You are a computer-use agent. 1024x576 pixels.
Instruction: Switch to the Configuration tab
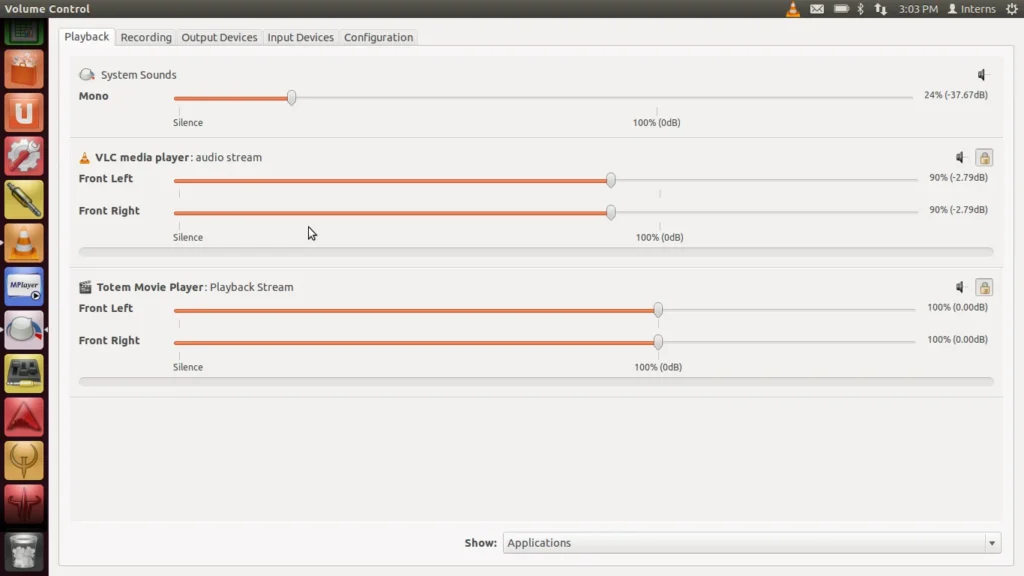pos(378,37)
